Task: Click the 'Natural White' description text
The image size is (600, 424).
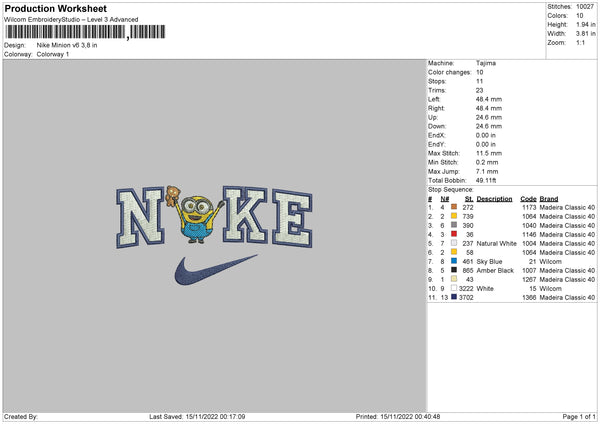Action: coord(497,244)
